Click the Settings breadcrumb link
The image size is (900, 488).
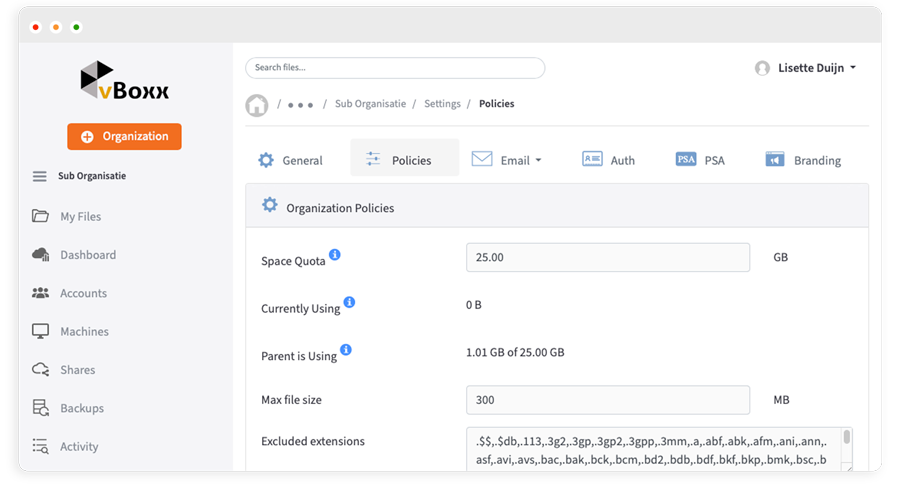point(442,104)
